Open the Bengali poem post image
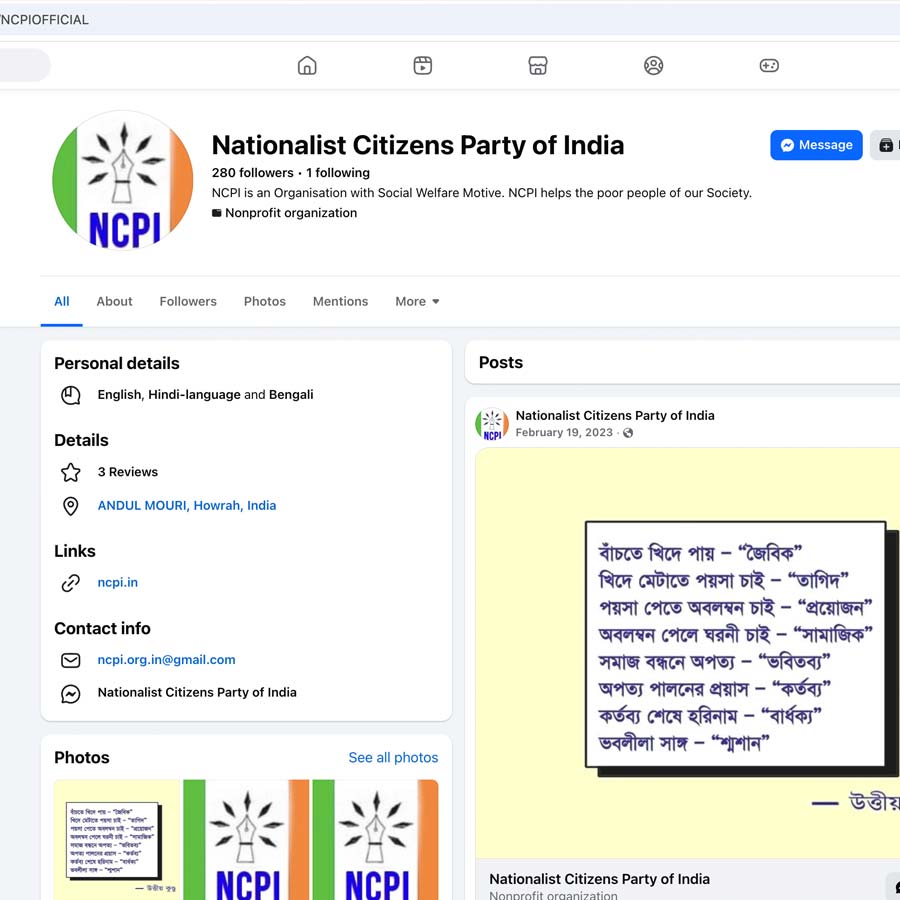 click(x=688, y=653)
